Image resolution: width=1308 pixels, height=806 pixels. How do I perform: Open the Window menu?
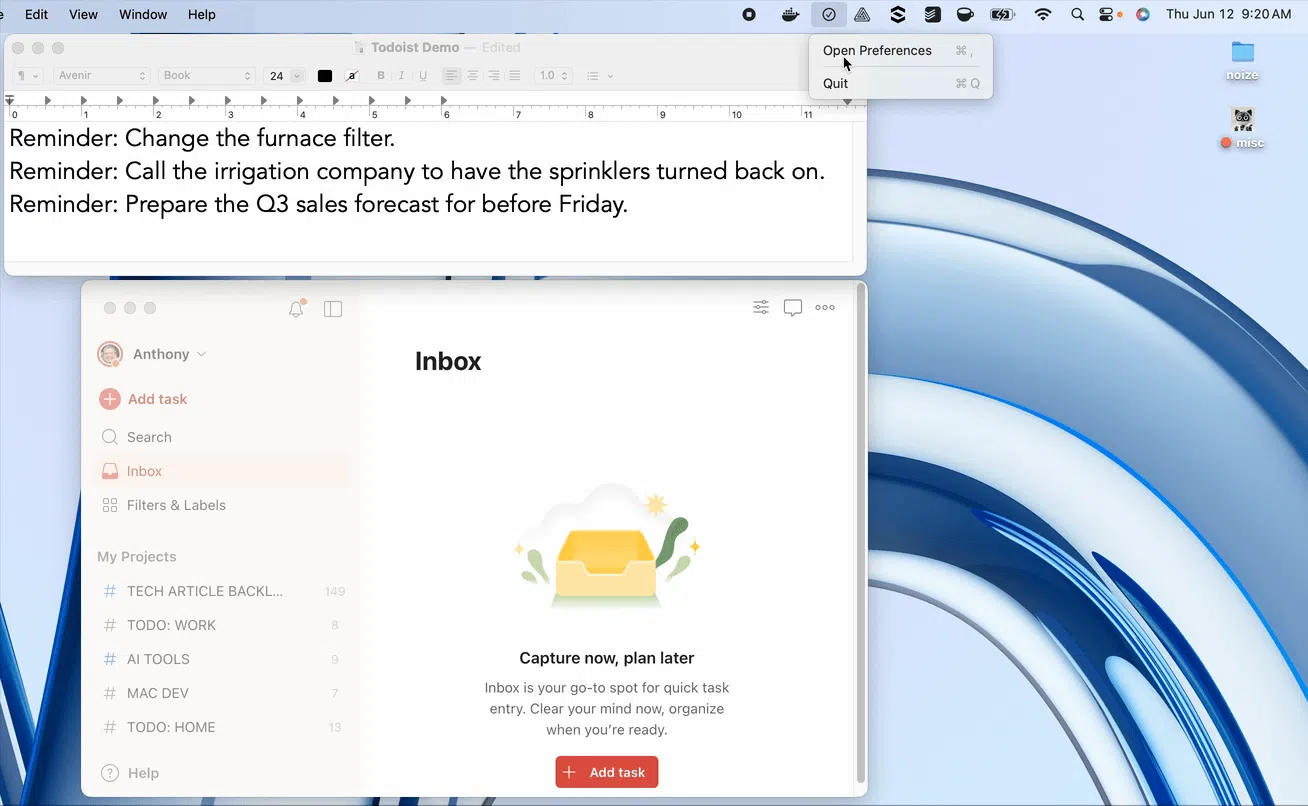(x=143, y=14)
